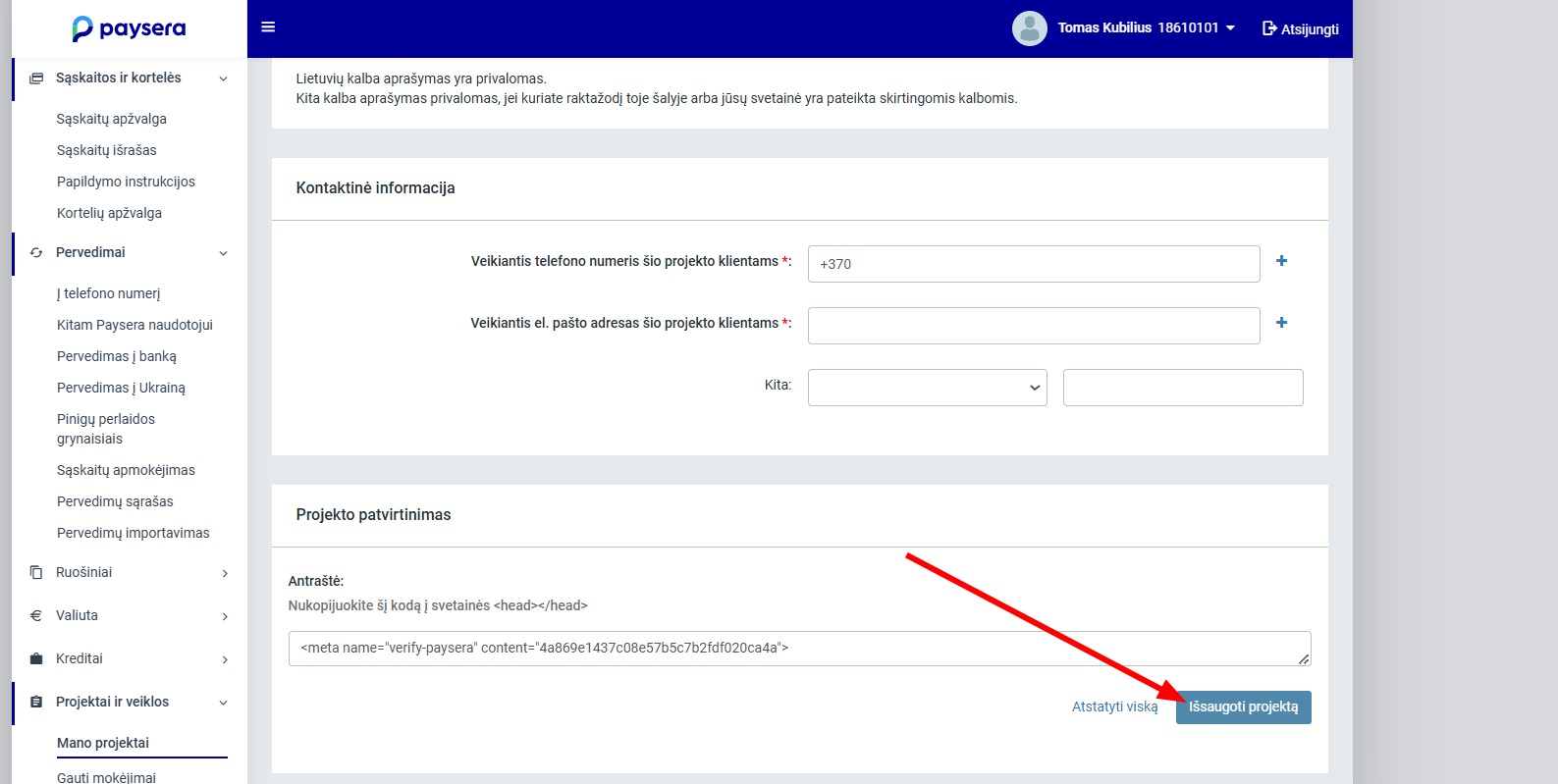The height and width of the screenshot is (784, 1558).
Task: Focus the email address input field
Action: 1034,326
